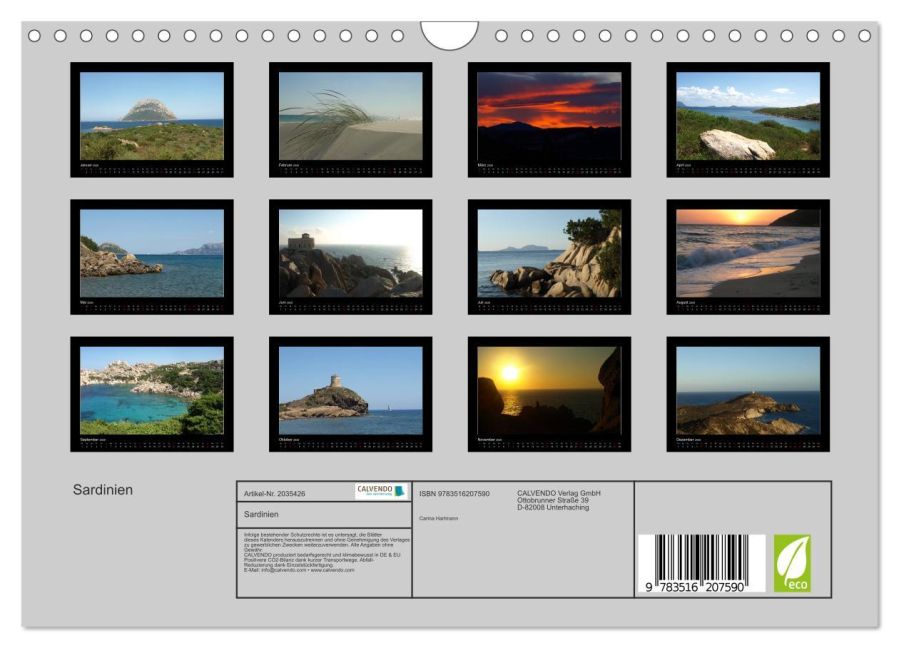Click the CALVENDO logo

381,491
